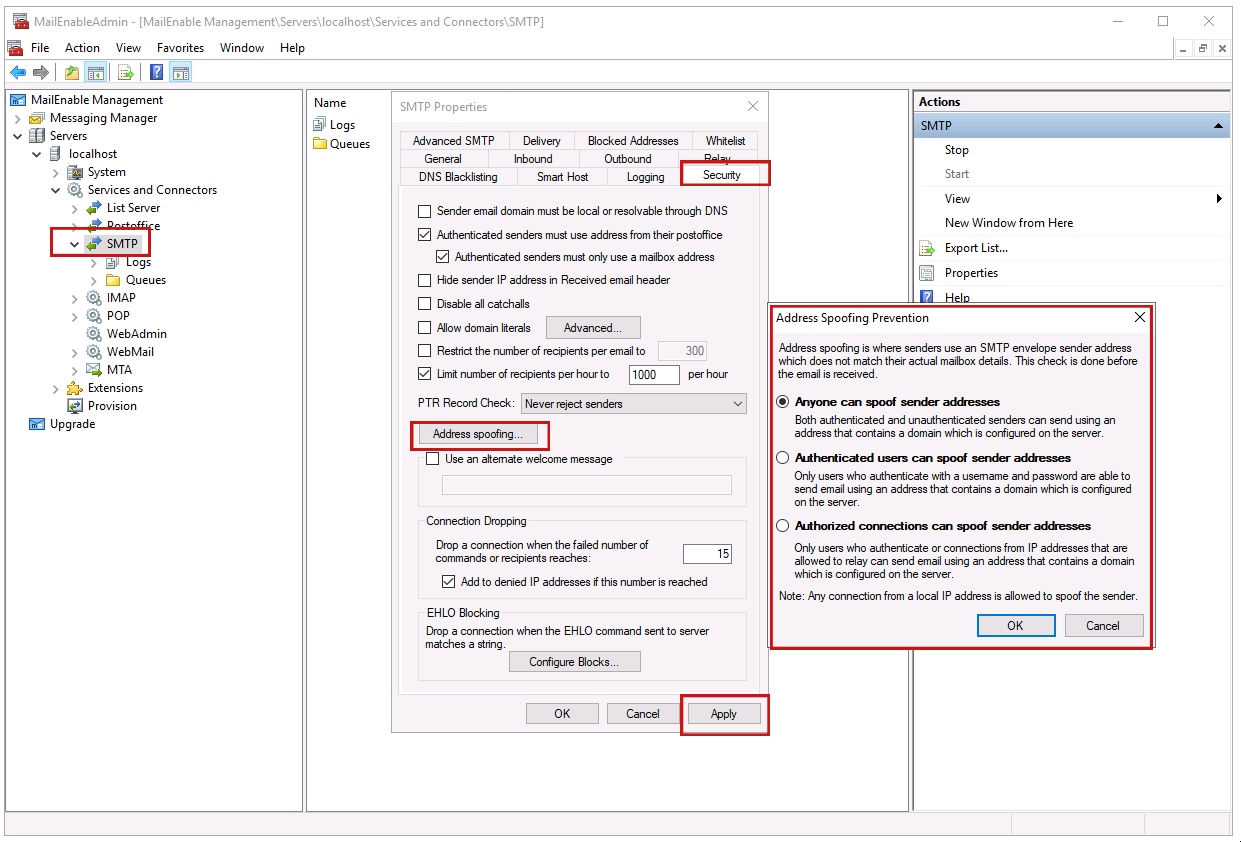
Task: Click the Servers node icon in tree
Action: pyautogui.click(x=37, y=136)
